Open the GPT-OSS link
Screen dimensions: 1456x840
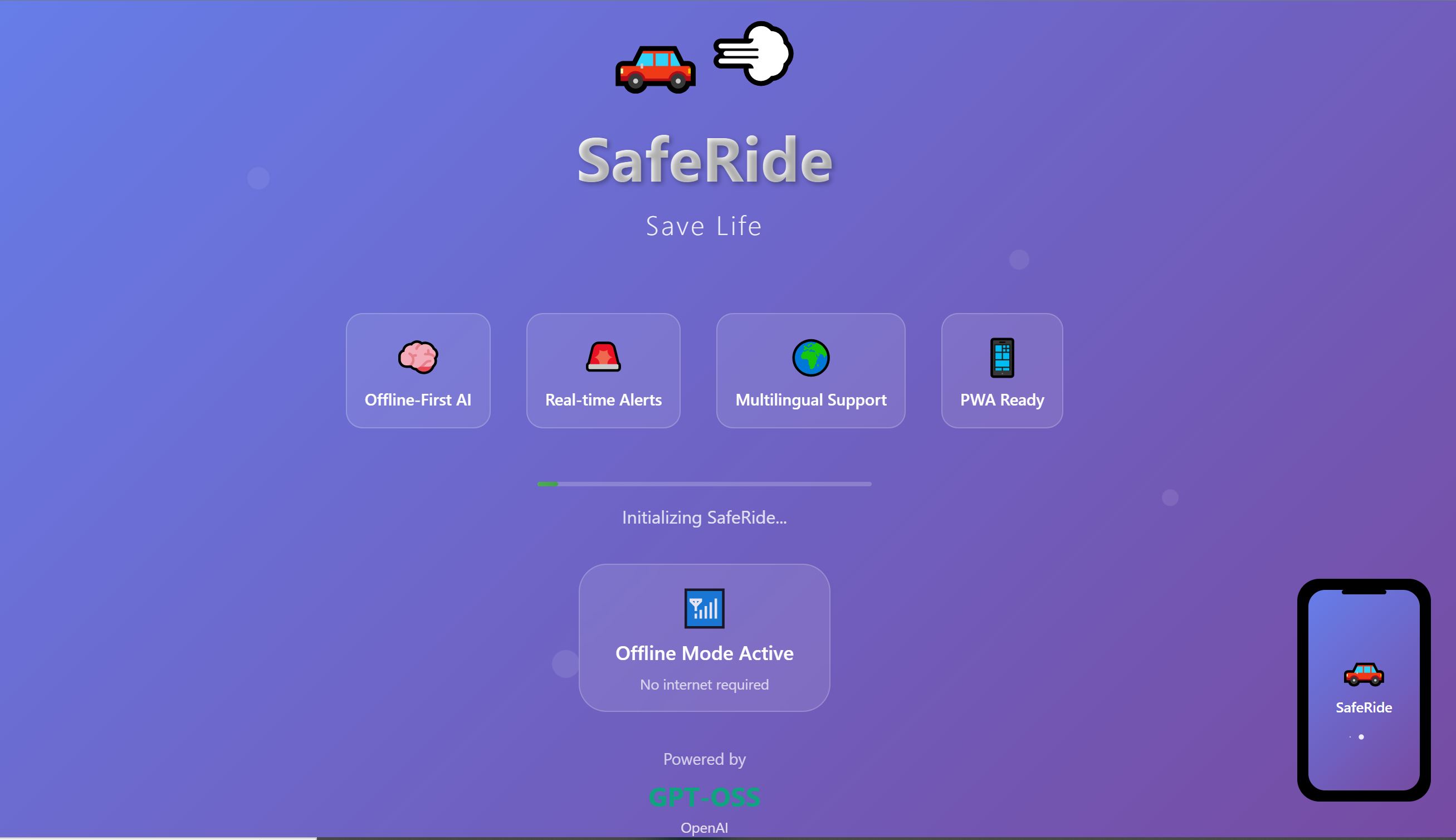click(704, 797)
